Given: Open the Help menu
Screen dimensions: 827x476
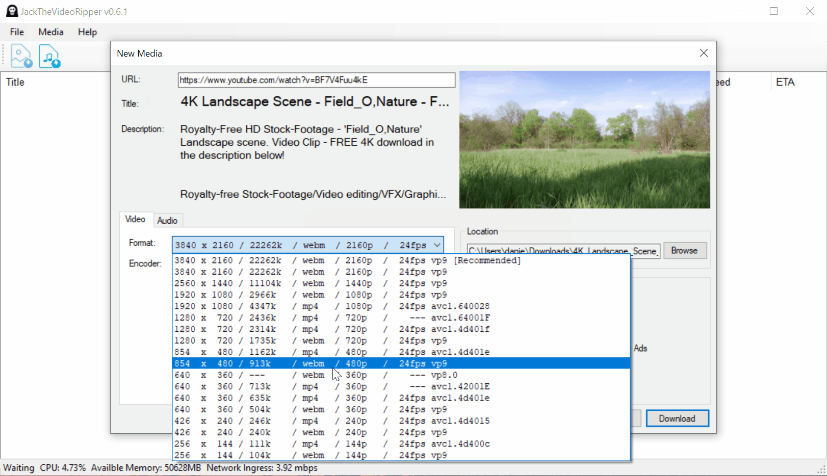Looking at the screenshot, I should [88, 32].
